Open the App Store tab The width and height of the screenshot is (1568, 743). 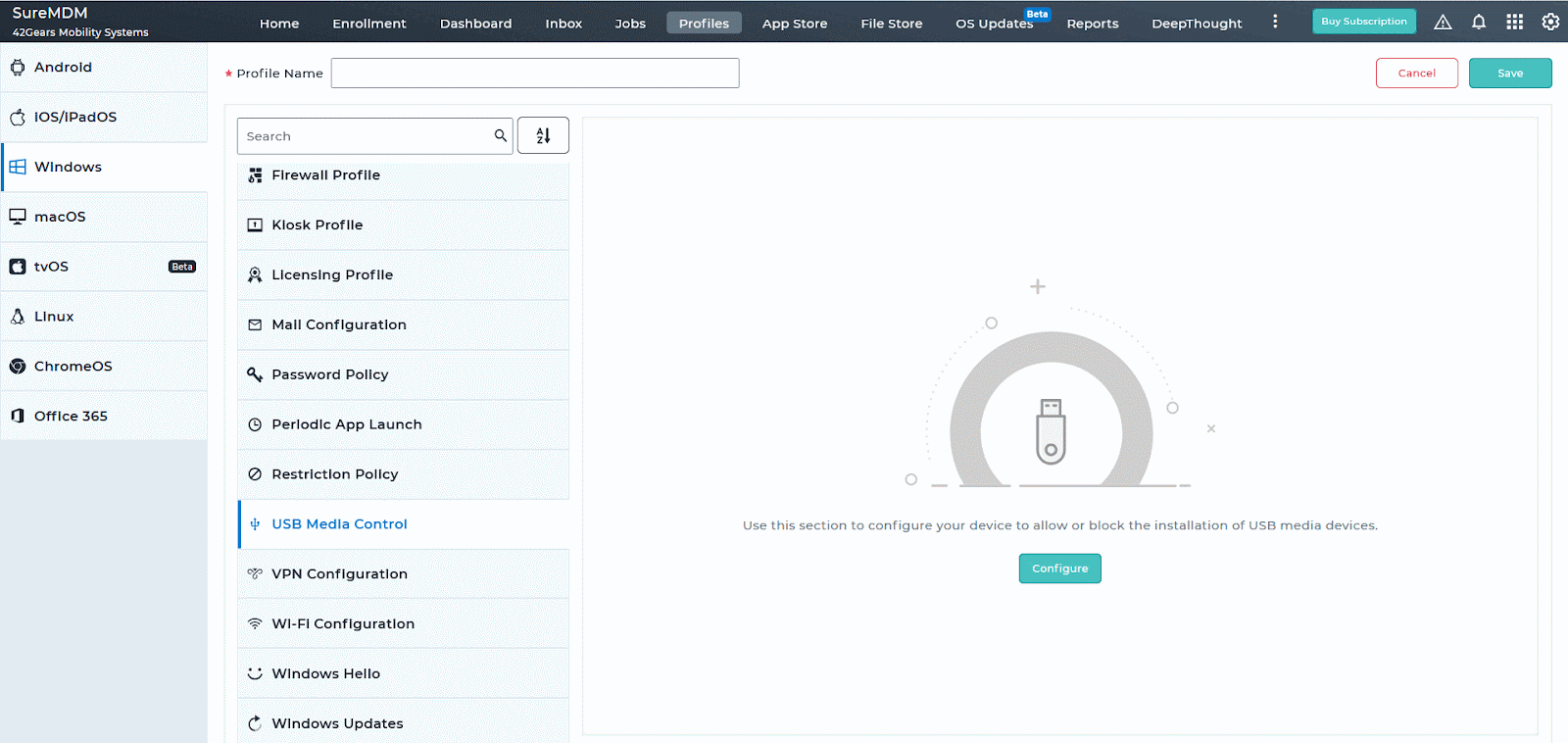tap(795, 24)
